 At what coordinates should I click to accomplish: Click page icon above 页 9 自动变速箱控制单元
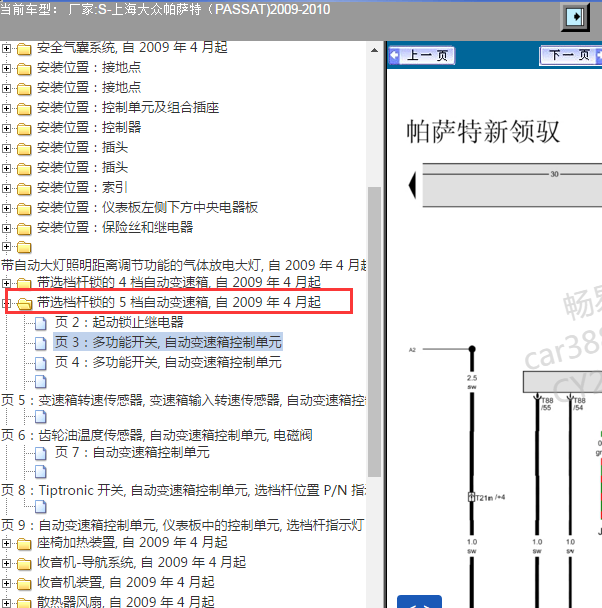tap(41, 507)
